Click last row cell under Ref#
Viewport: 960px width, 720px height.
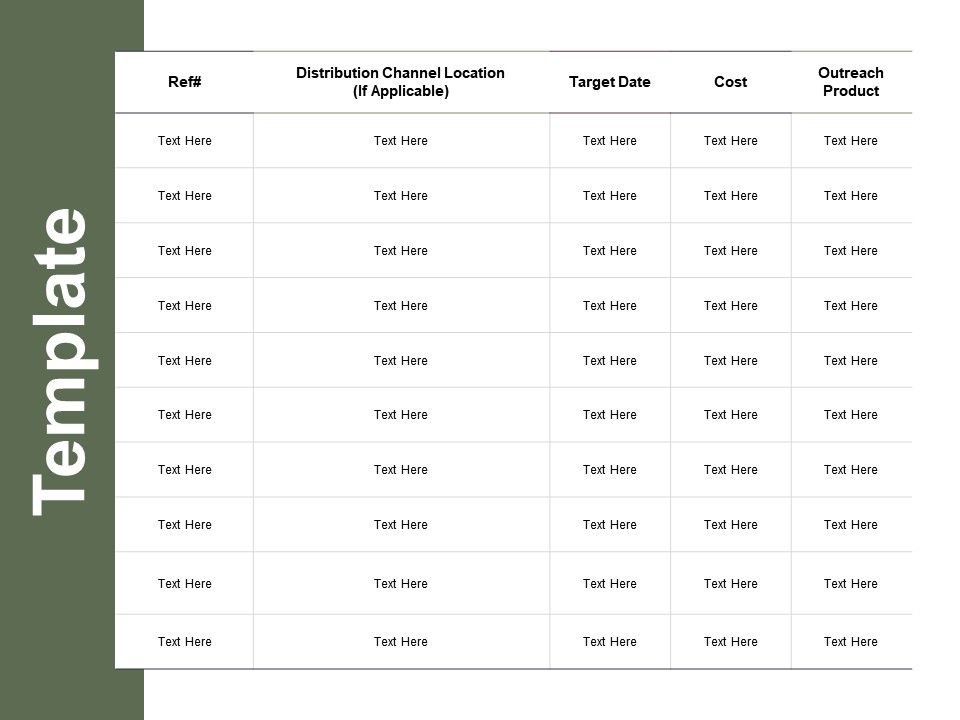click(185, 642)
